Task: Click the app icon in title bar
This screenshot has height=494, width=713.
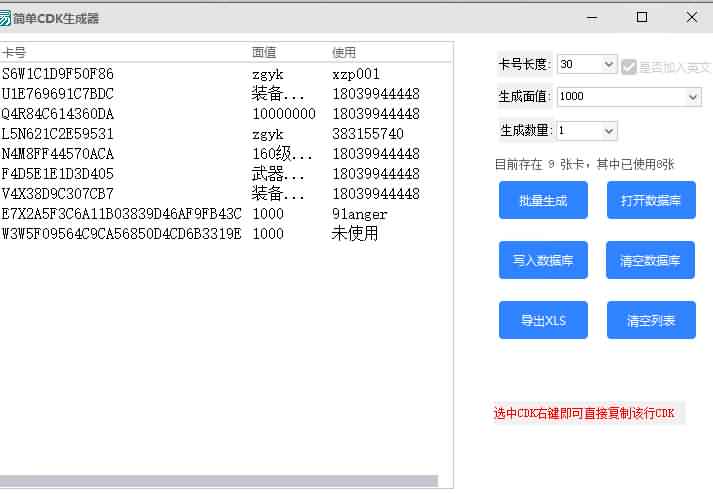Action: tap(7, 18)
